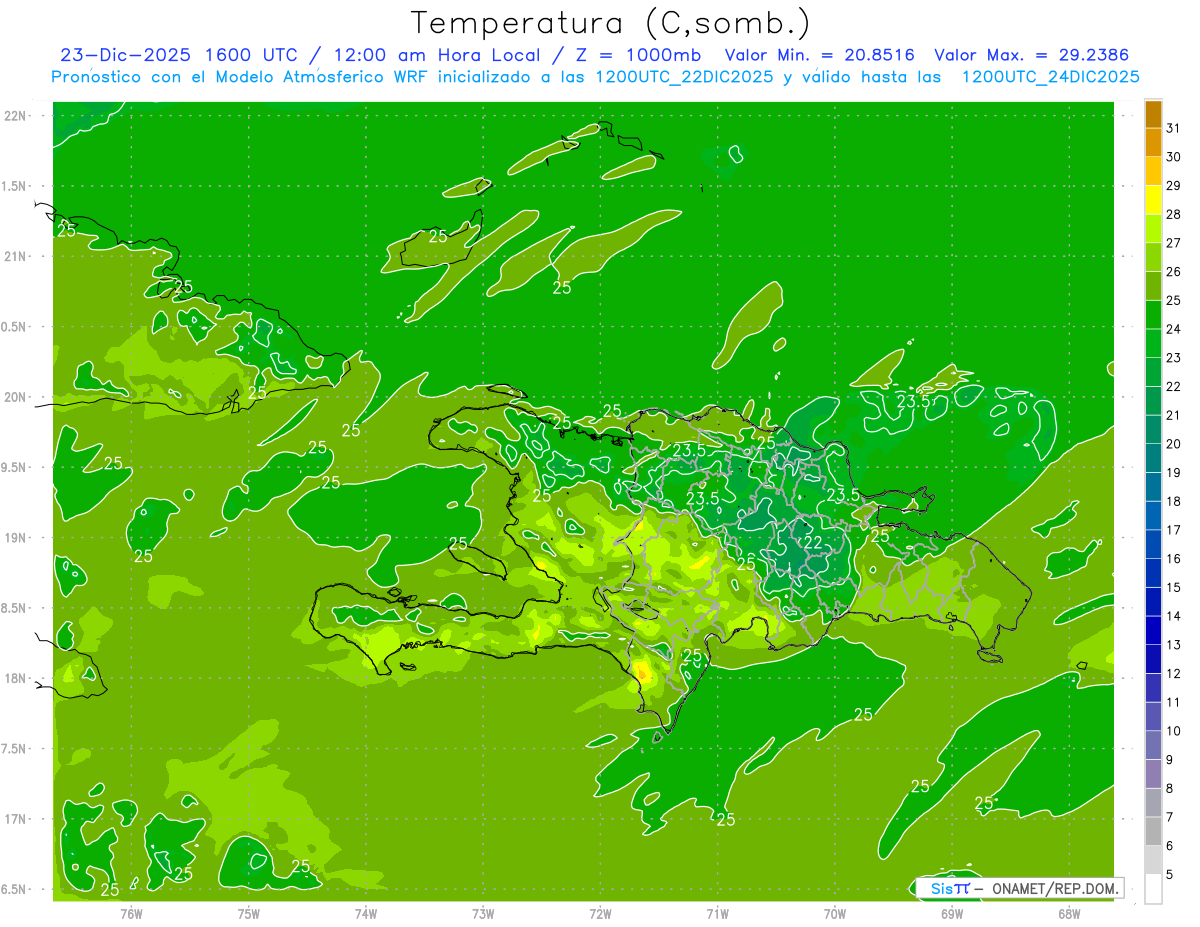Click legend scale value "10"

[x=1174, y=731]
